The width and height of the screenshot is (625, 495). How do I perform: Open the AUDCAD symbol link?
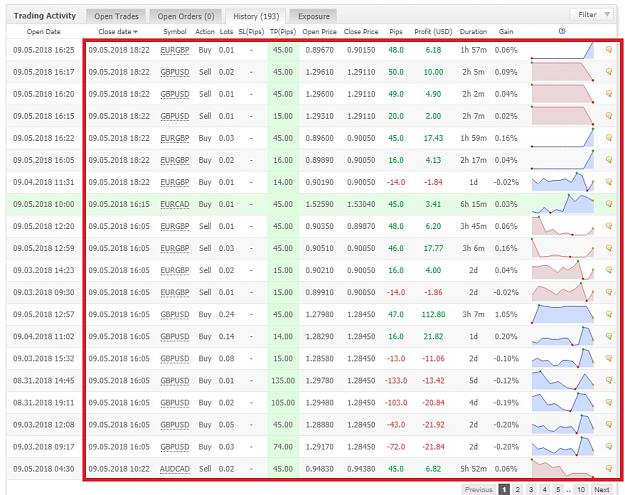pyautogui.click(x=175, y=469)
